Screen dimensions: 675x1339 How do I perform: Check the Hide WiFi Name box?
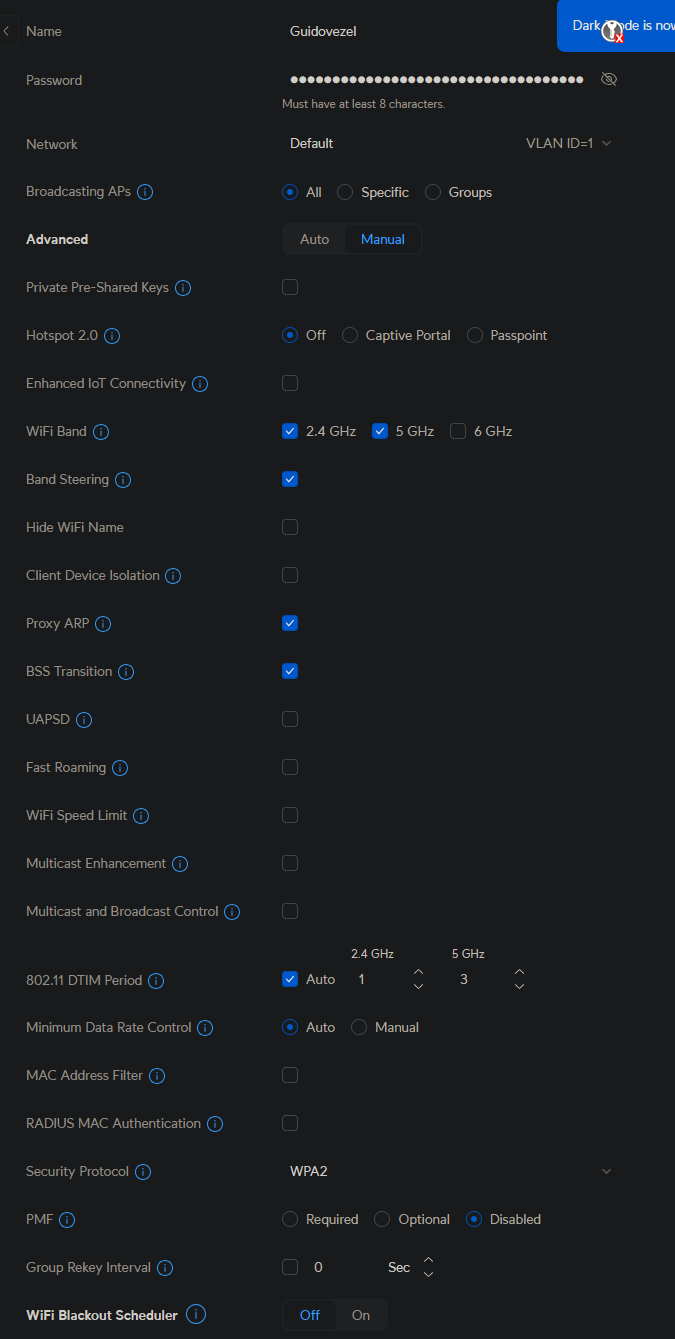[x=290, y=527]
